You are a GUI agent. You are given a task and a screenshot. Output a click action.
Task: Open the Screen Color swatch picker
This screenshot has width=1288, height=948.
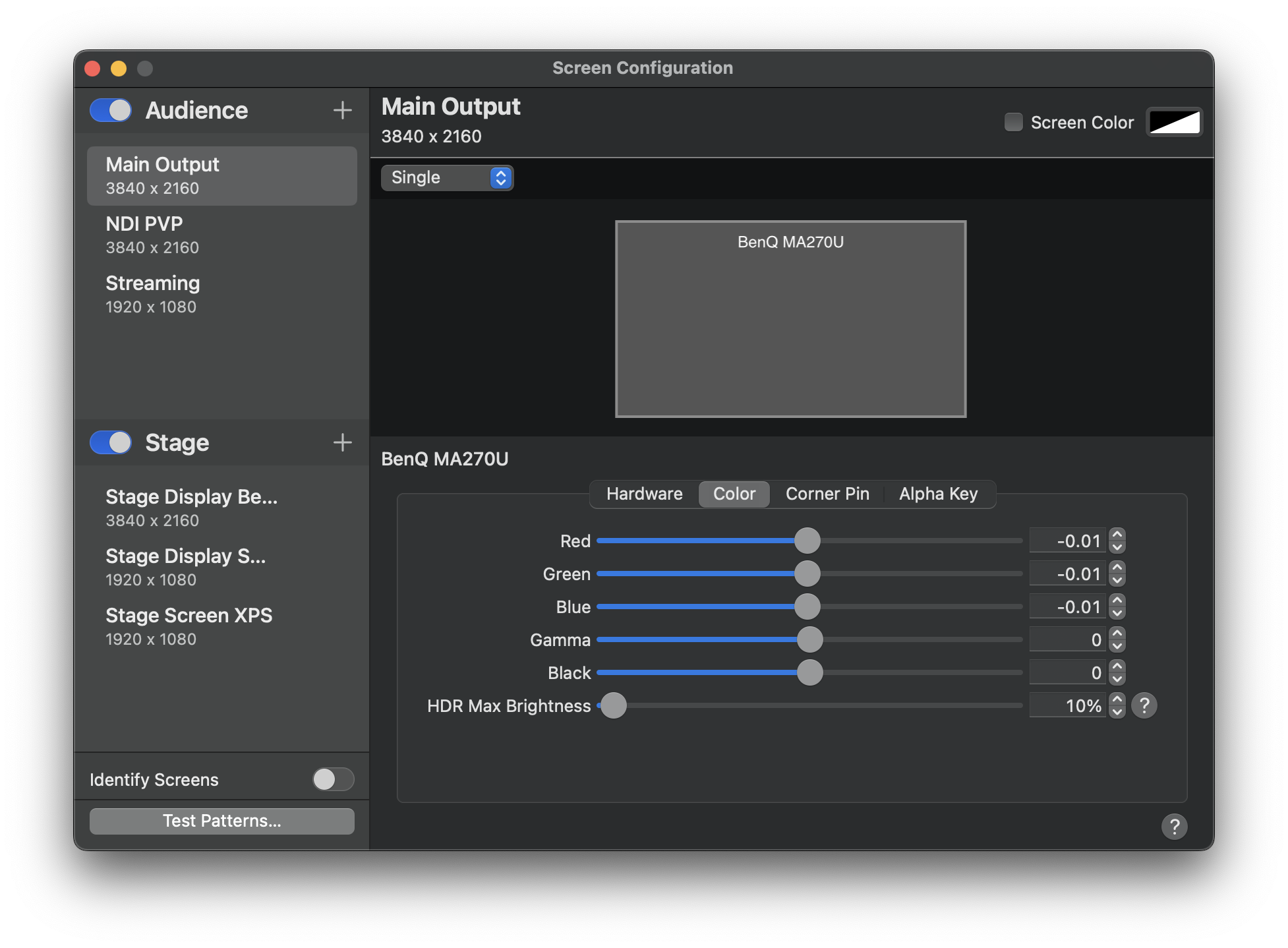(1174, 122)
